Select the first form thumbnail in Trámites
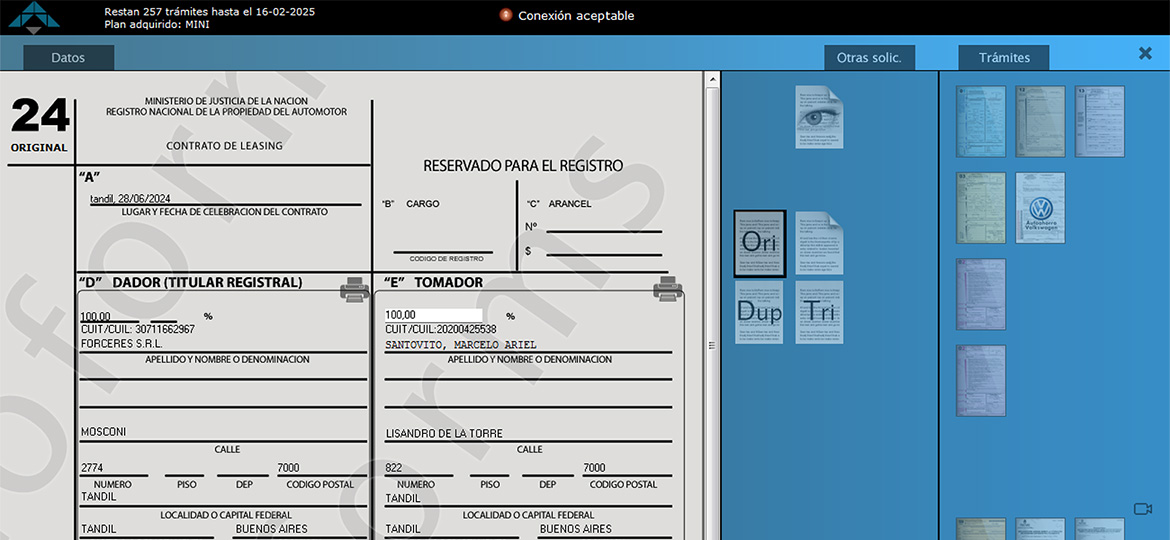1170x540 pixels. 980,121
